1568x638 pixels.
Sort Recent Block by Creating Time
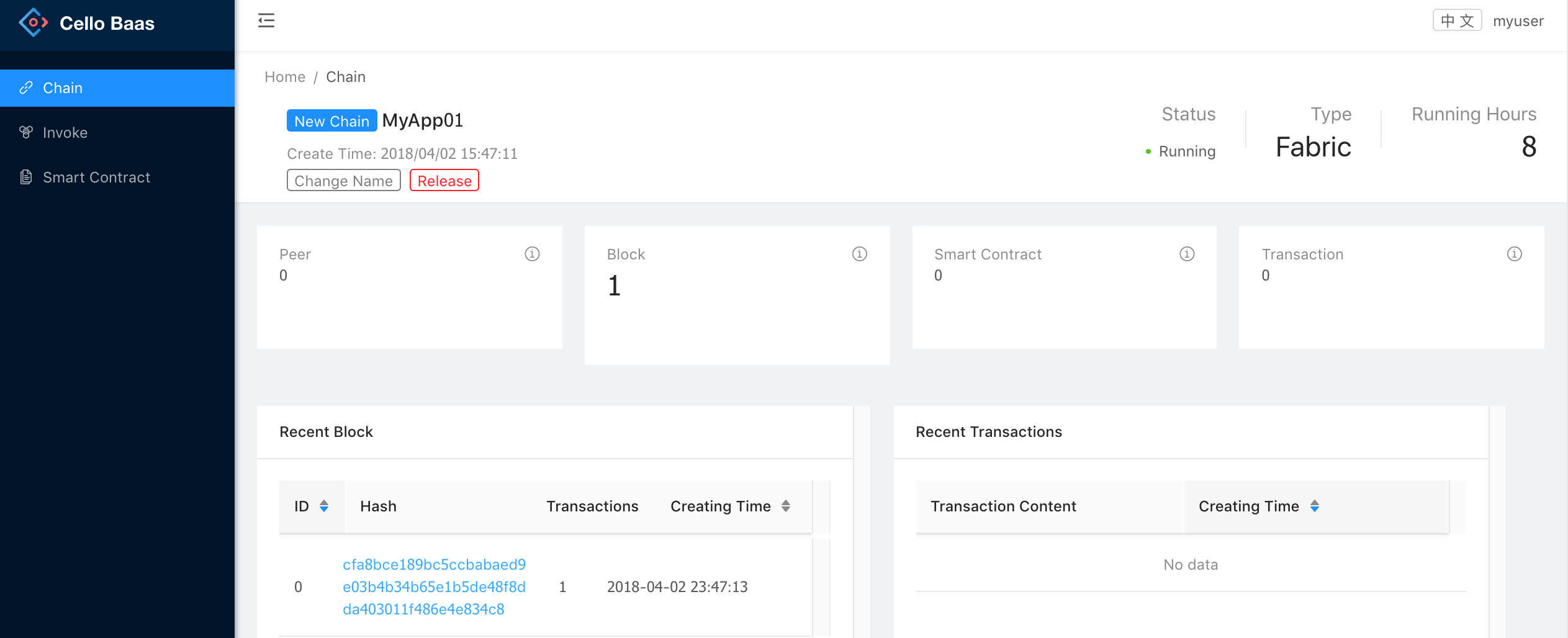(786, 506)
